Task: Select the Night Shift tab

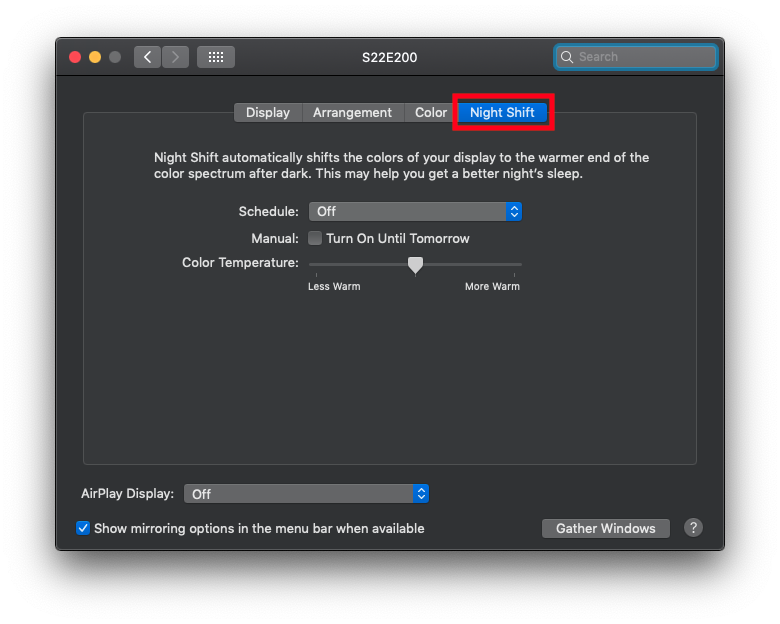Action: (502, 113)
